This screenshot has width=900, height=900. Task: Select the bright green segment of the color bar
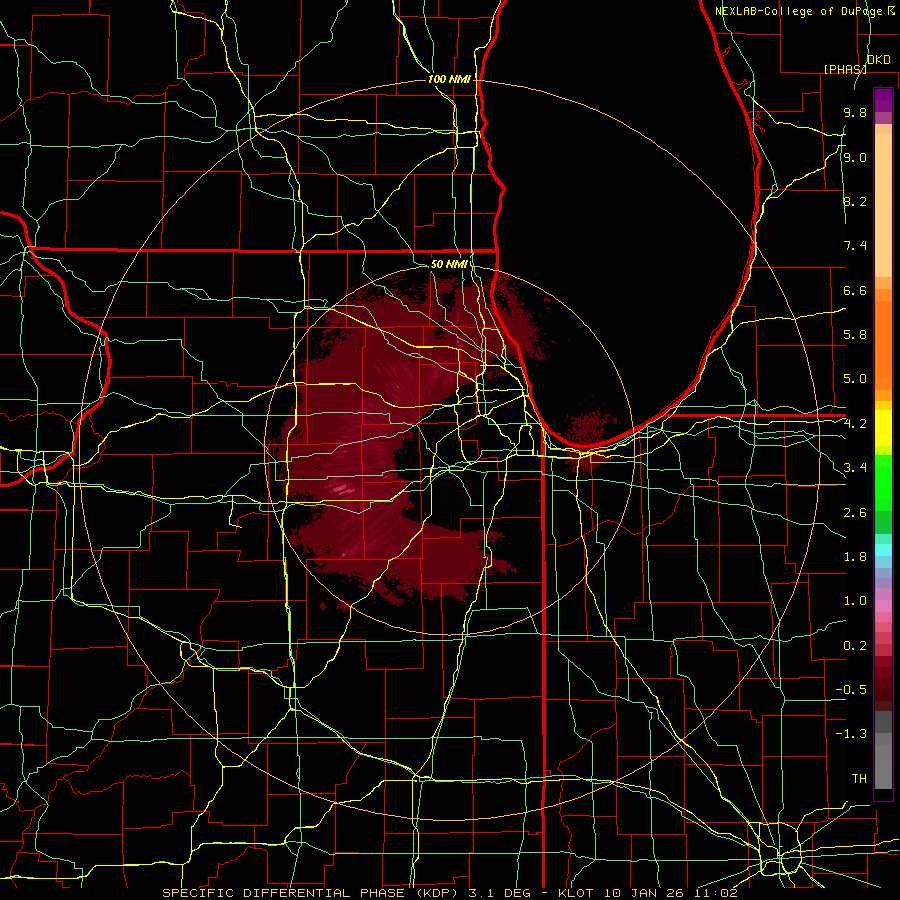883,483
